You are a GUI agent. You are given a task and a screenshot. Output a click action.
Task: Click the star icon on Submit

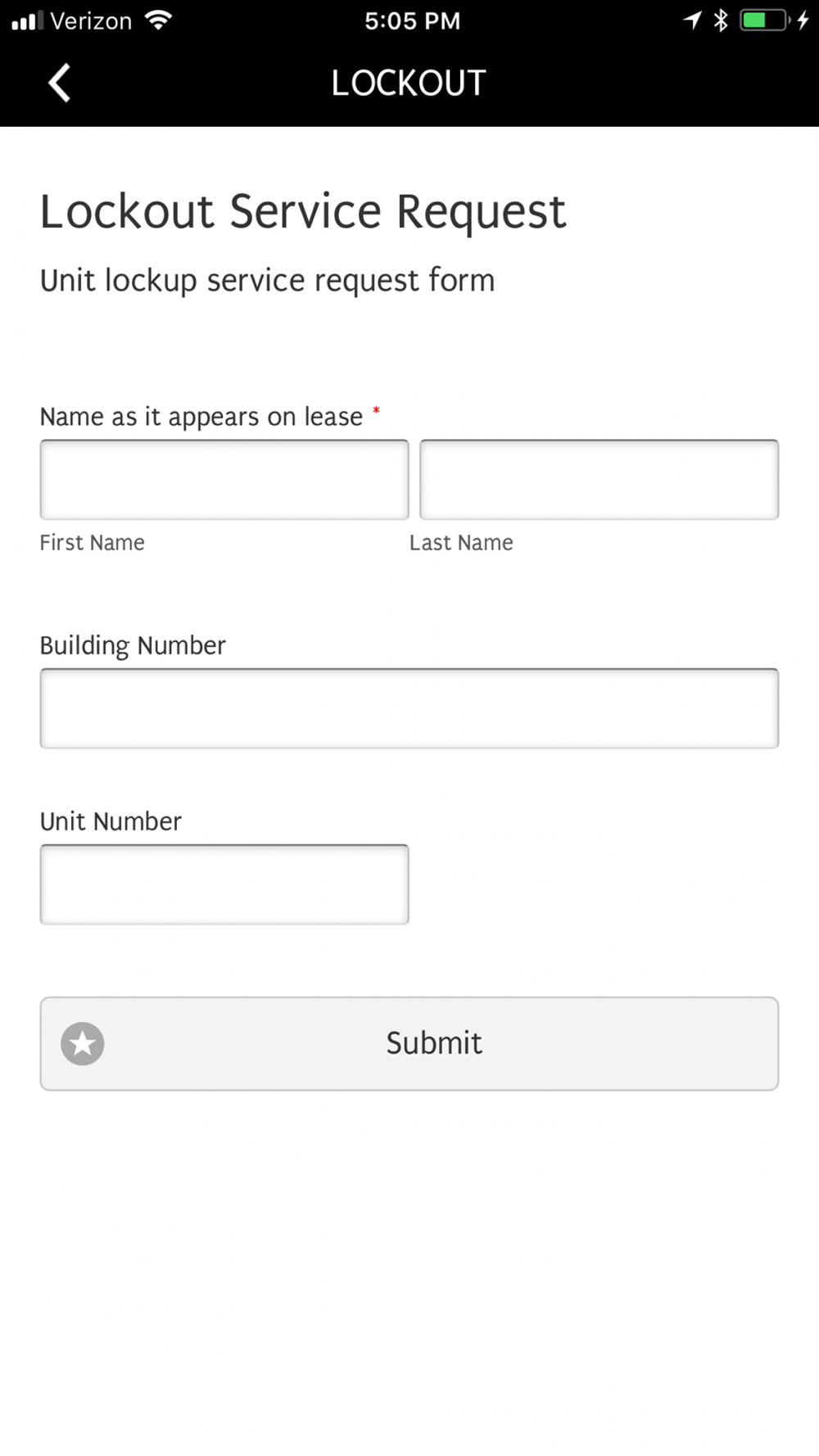(x=83, y=1043)
